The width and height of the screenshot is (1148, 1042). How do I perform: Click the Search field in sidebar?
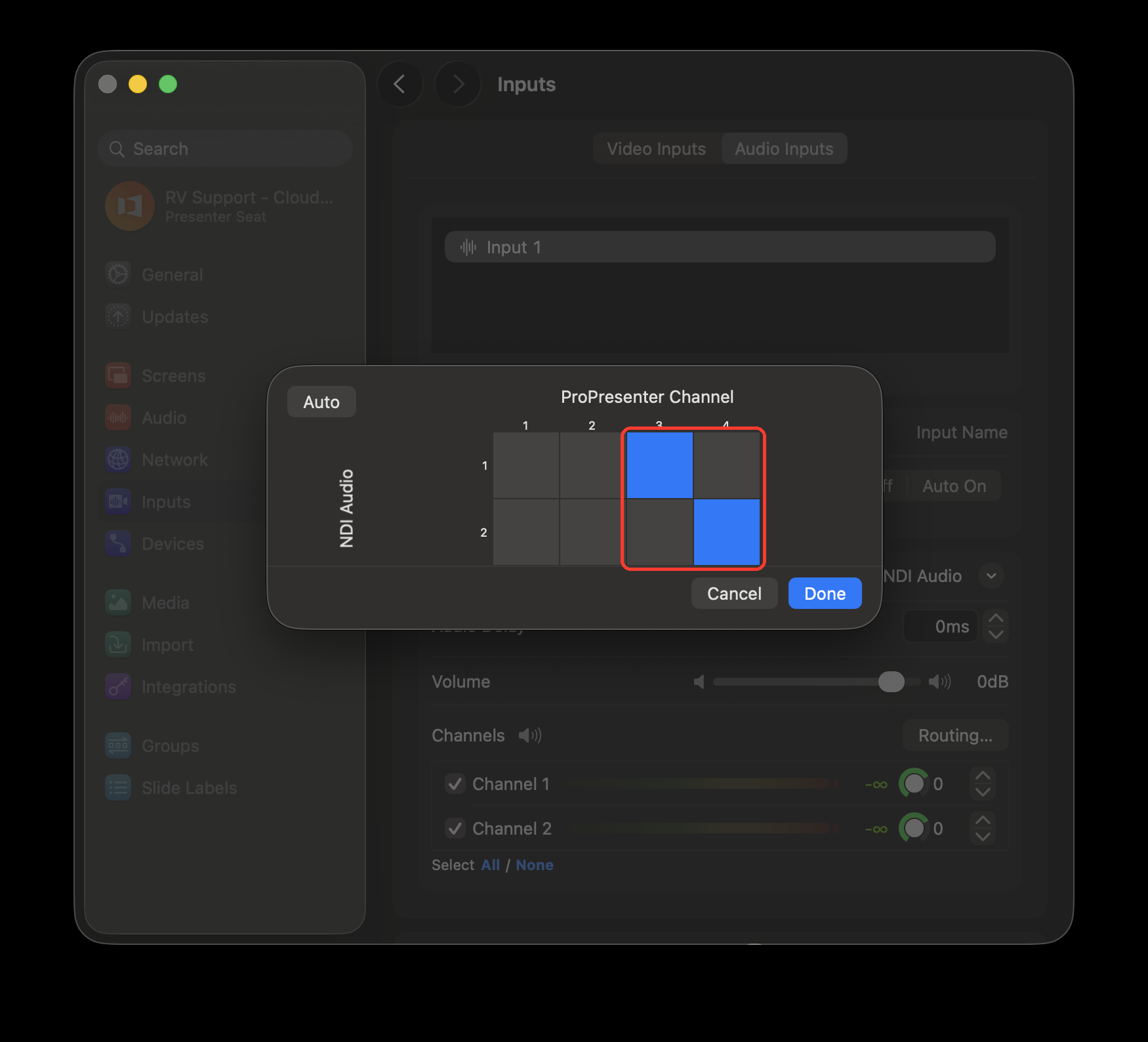[x=225, y=149]
